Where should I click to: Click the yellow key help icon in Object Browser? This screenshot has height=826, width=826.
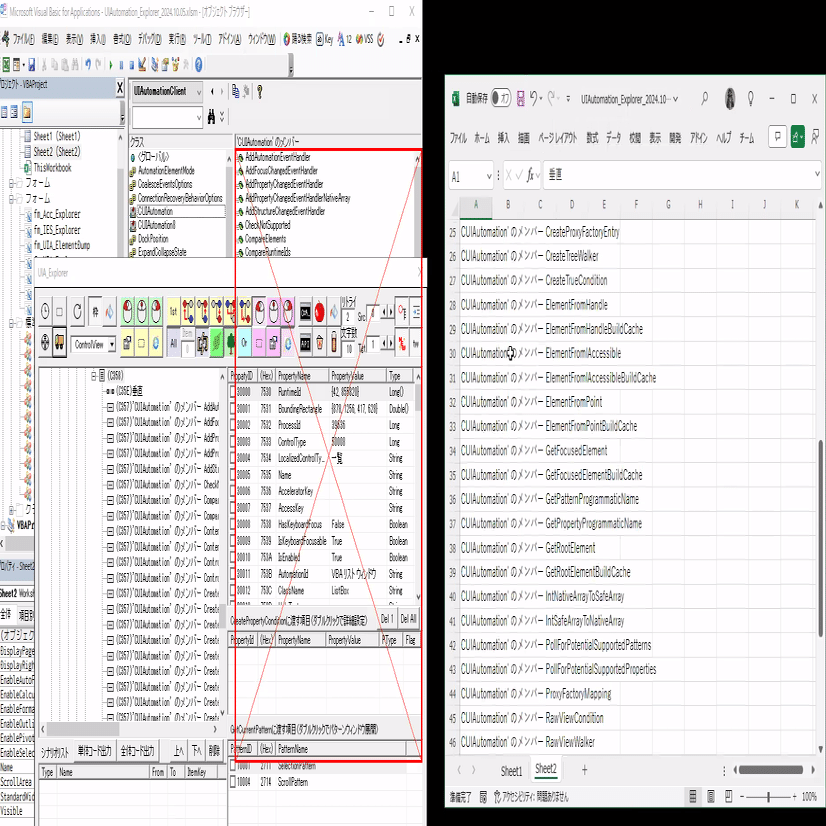click(x=259, y=92)
